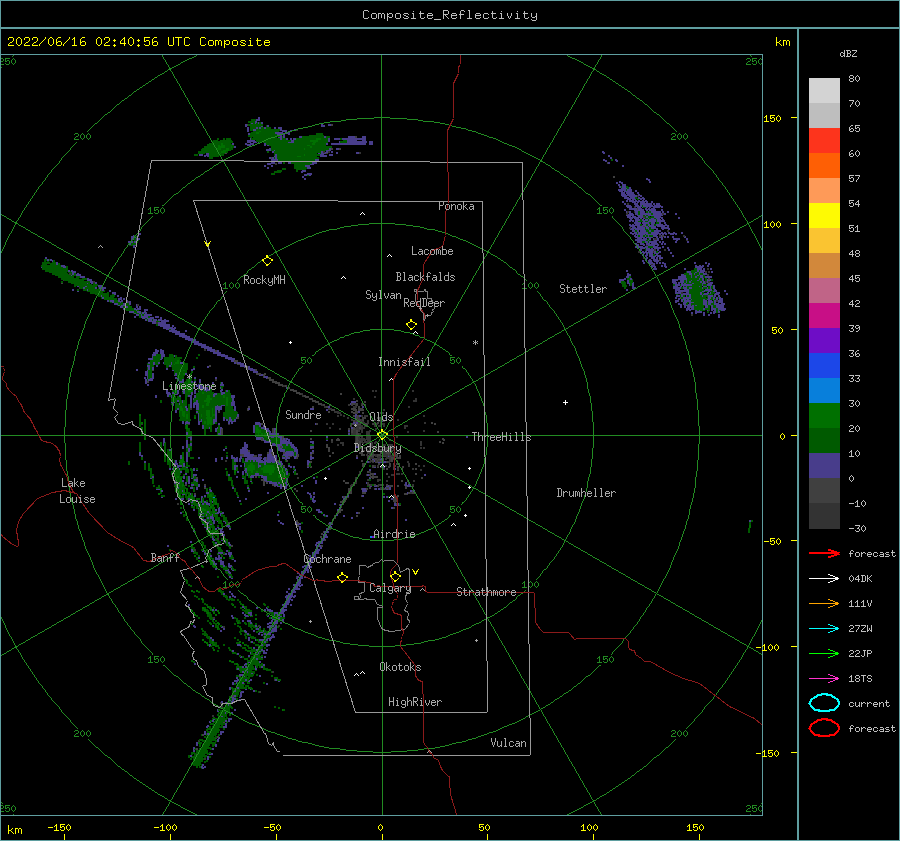Click the yellow diamond marker below RedDeer
The width and height of the screenshot is (900, 841).
411,325
